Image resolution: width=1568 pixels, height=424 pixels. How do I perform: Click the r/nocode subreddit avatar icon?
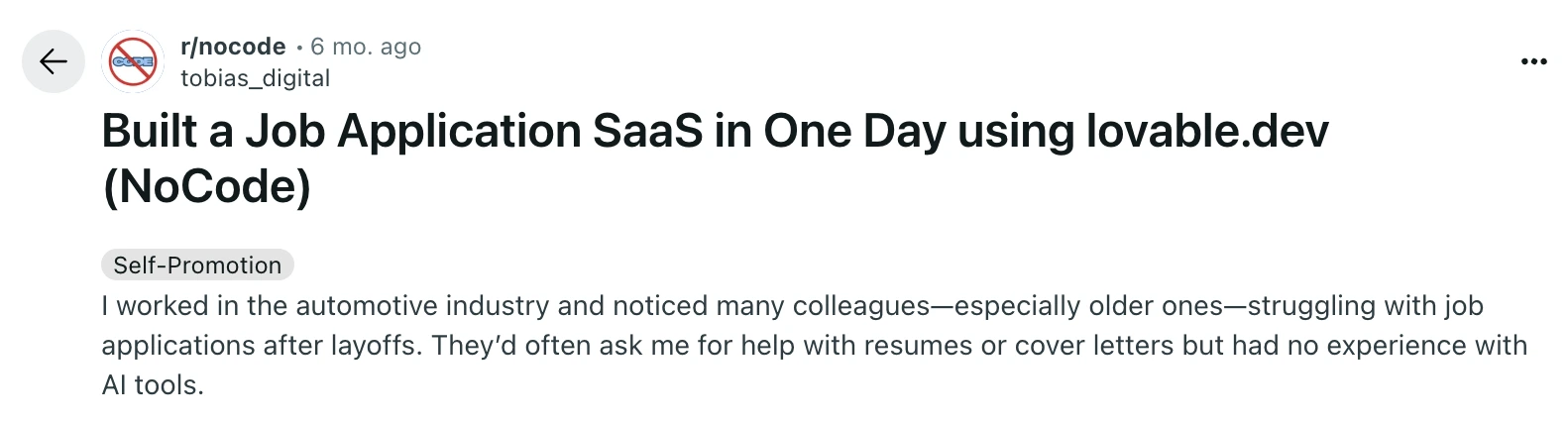134,61
